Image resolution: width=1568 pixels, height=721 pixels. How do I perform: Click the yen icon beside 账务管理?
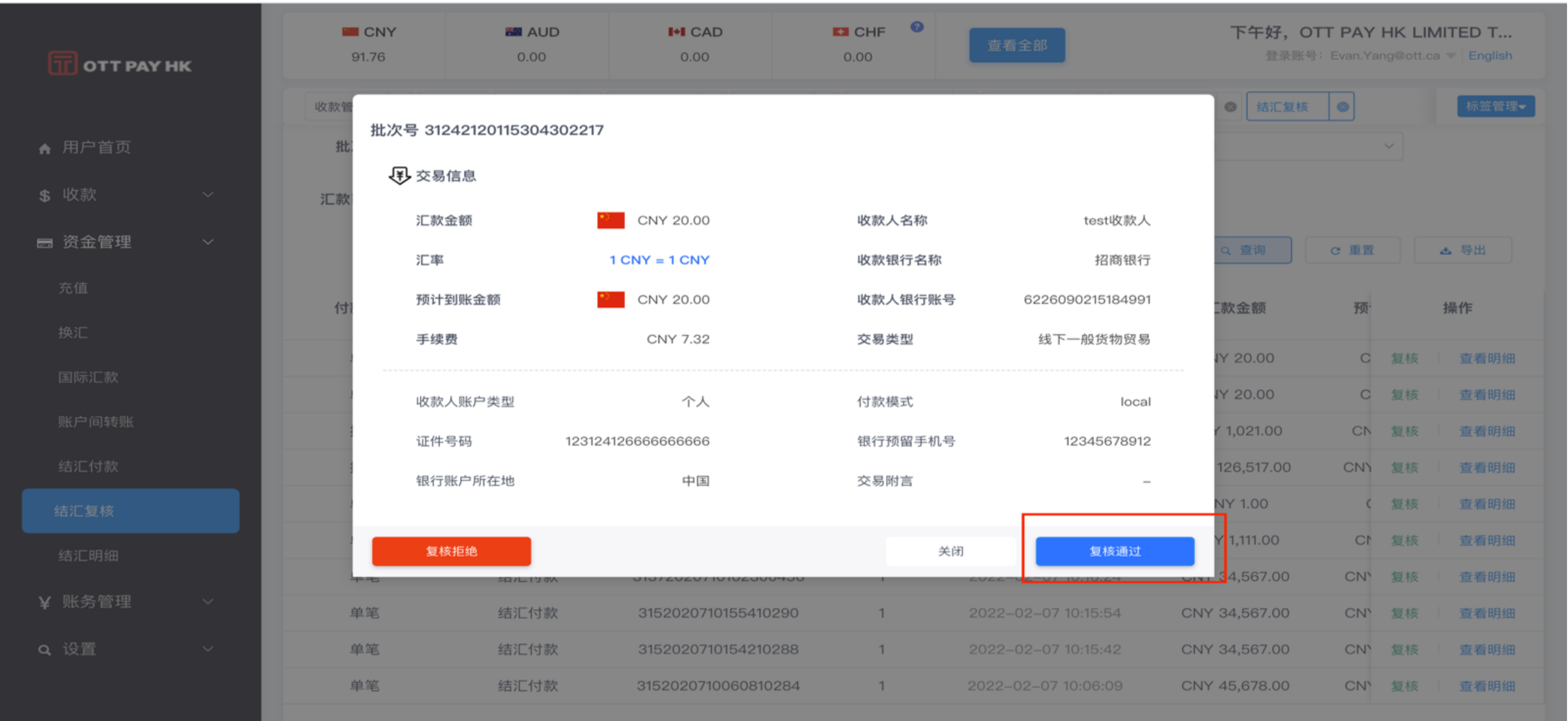pyautogui.click(x=45, y=602)
